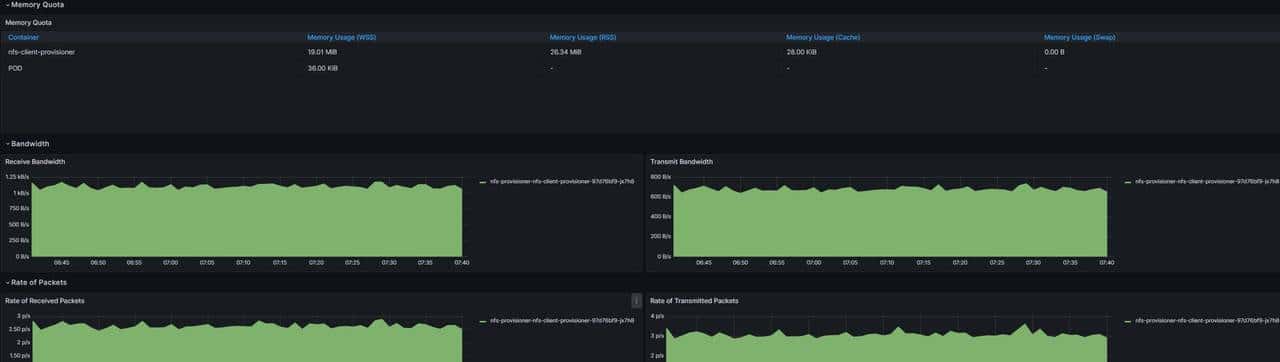
Task: Click the 1.25 kB/s axis label on Receive Bandwidth
Action: (17, 176)
